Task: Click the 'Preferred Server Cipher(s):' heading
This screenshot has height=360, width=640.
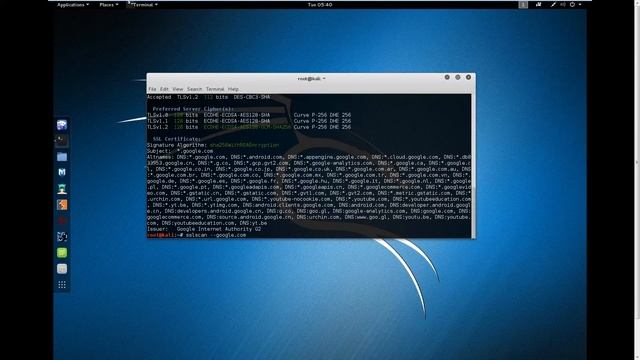Action: (x=193, y=109)
